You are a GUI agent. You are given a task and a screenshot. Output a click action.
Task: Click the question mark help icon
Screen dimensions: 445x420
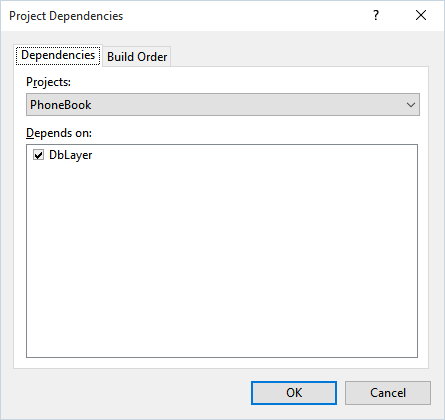376,15
